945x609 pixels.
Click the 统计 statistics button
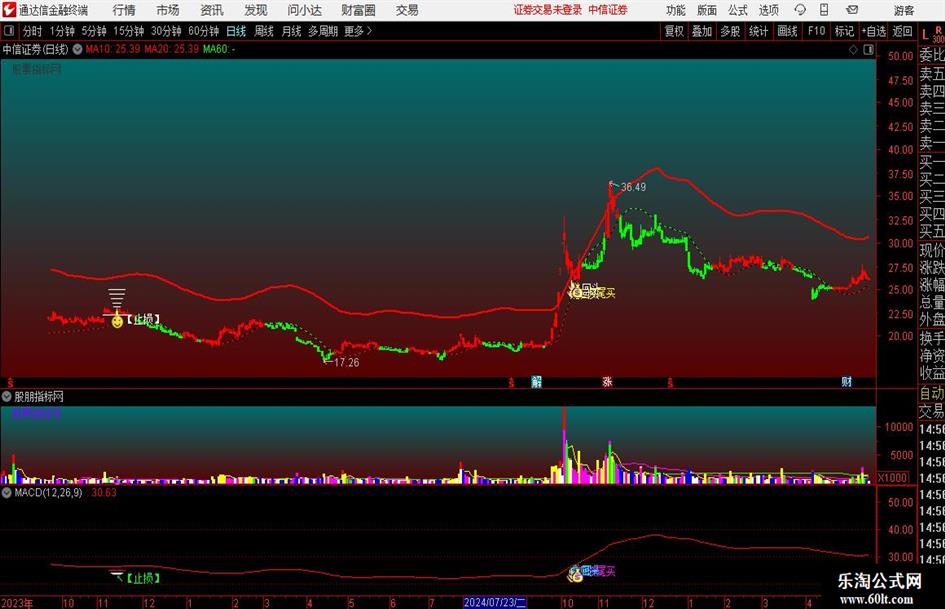click(x=758, y=31)
